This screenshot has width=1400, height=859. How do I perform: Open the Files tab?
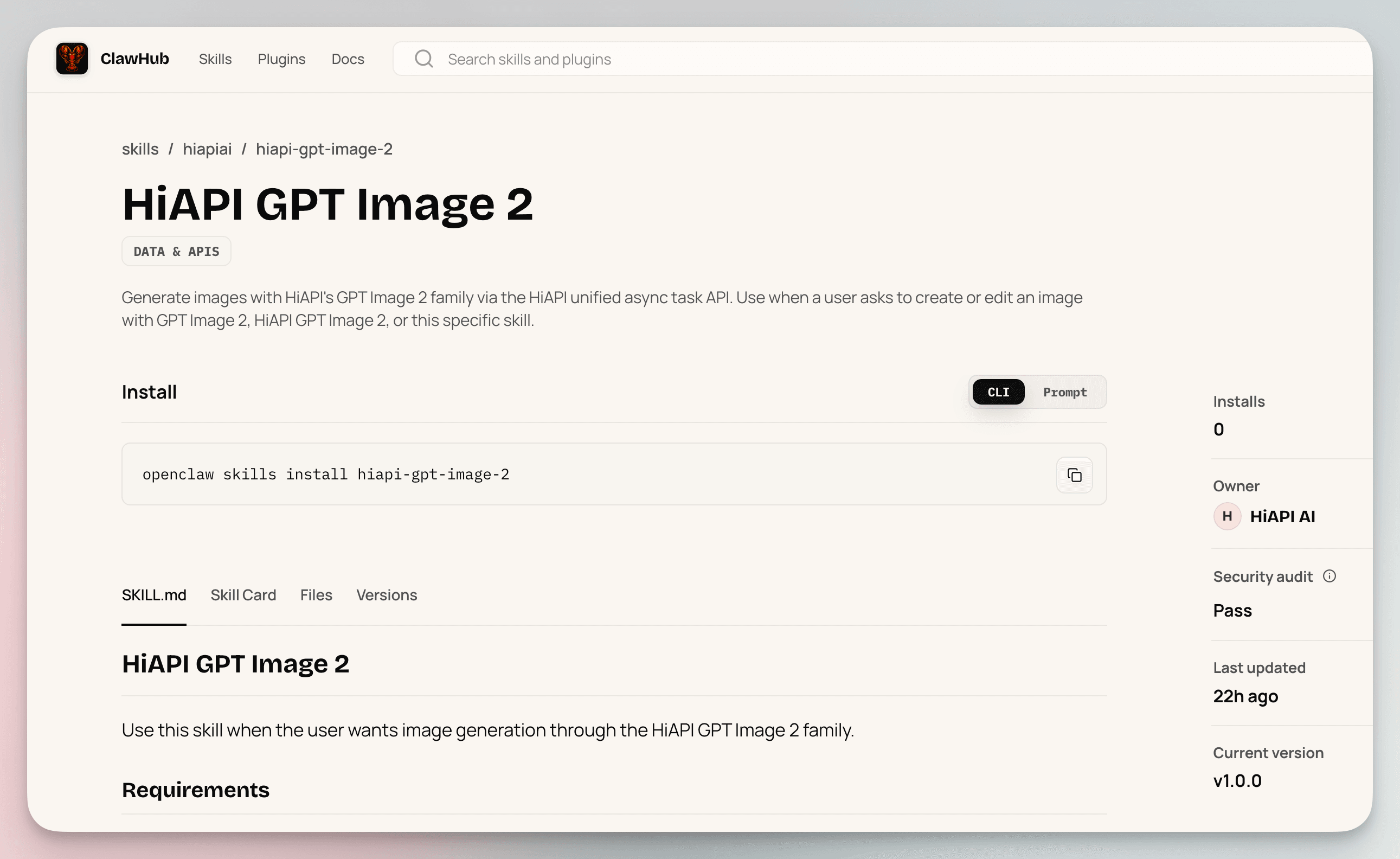[x=316, y=595]
